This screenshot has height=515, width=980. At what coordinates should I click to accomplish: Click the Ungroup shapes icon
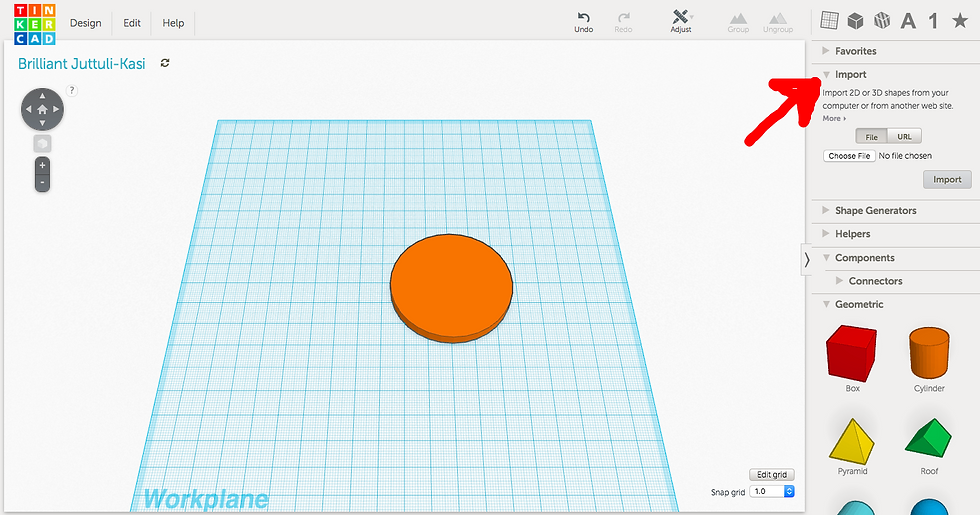click(778, 18)
